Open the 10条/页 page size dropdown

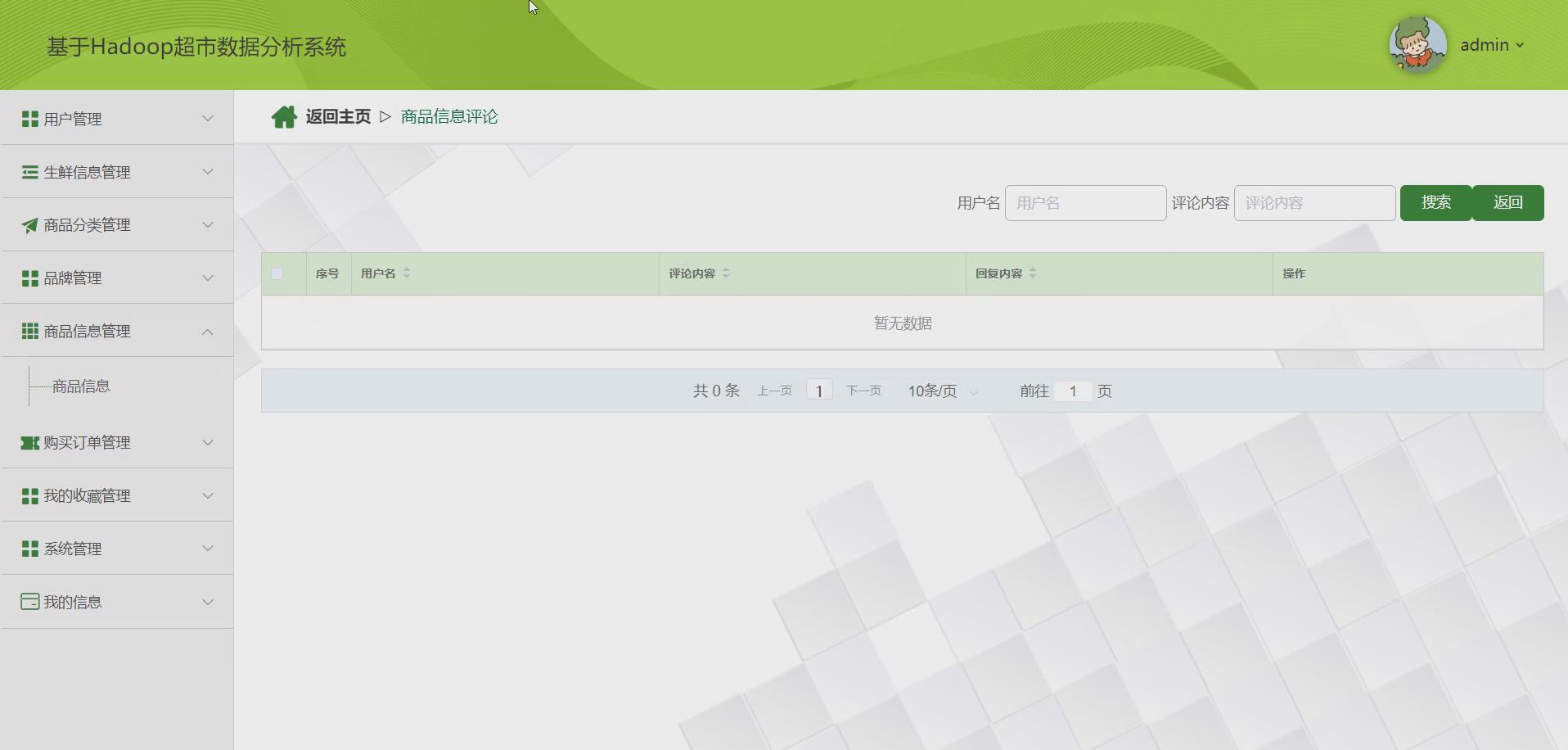(942, 391)
